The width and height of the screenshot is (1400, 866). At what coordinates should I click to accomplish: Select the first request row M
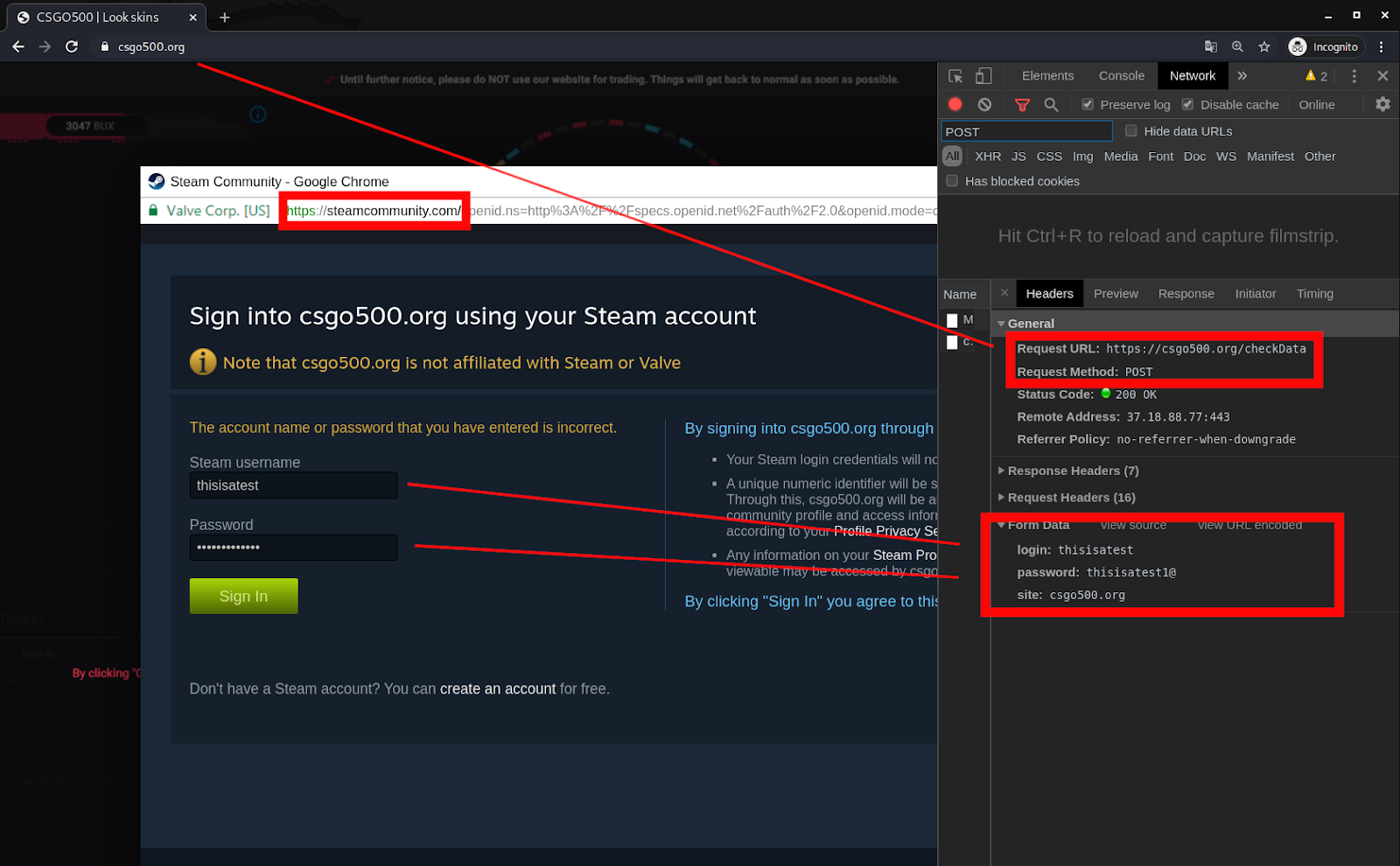click(962, 320)
